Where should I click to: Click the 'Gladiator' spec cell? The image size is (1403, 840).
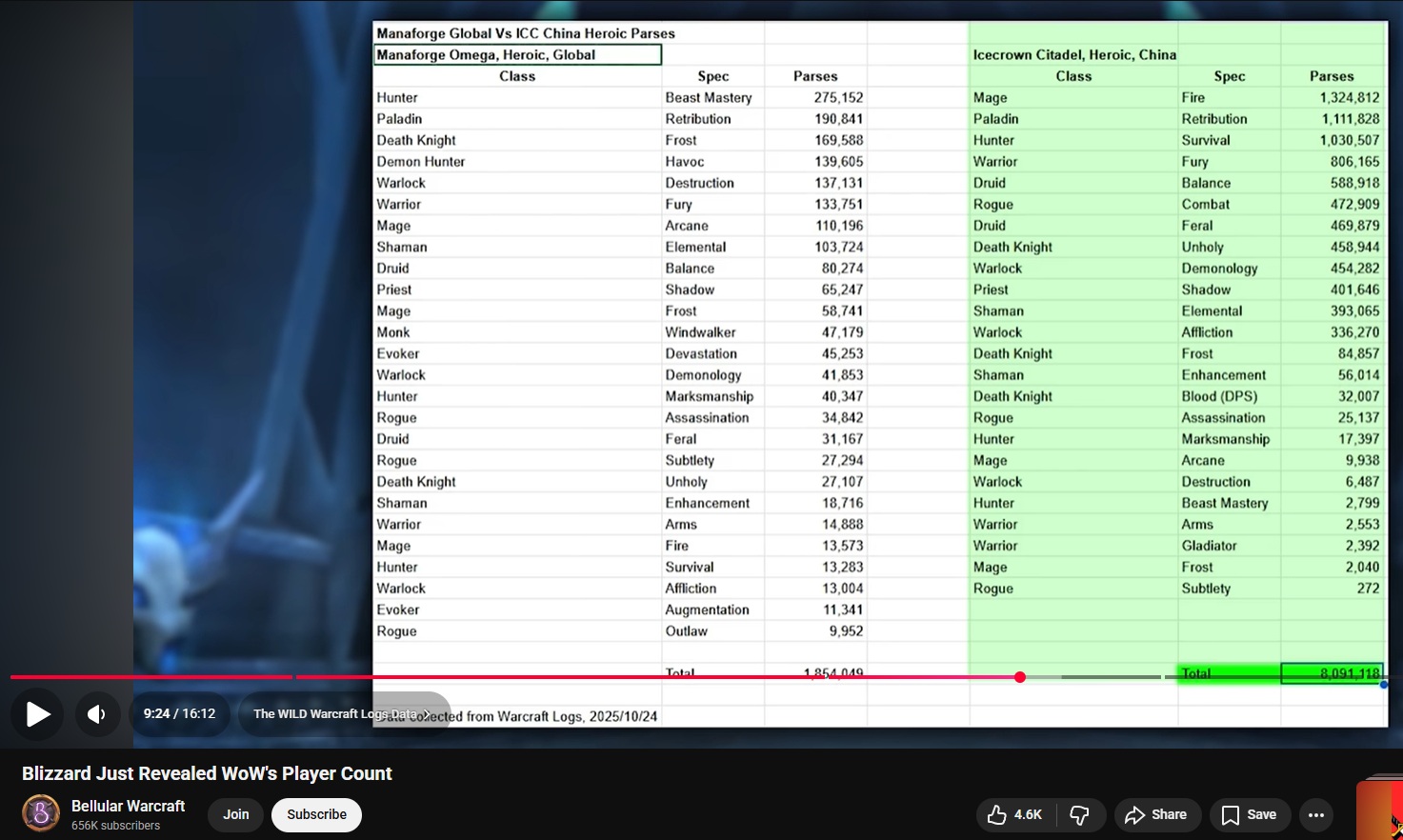point(1210,546)
